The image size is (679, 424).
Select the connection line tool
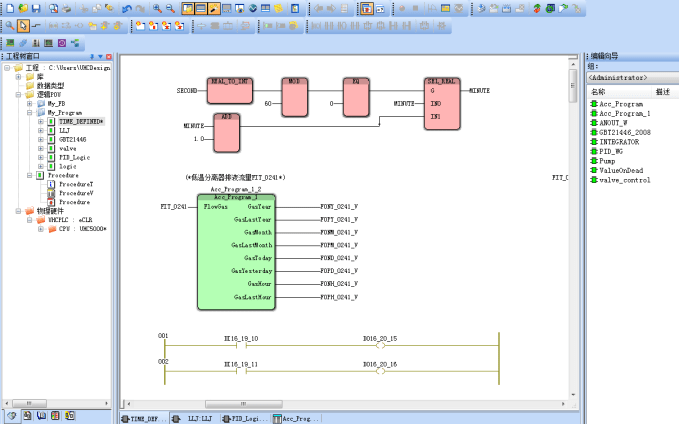point(36,26)
